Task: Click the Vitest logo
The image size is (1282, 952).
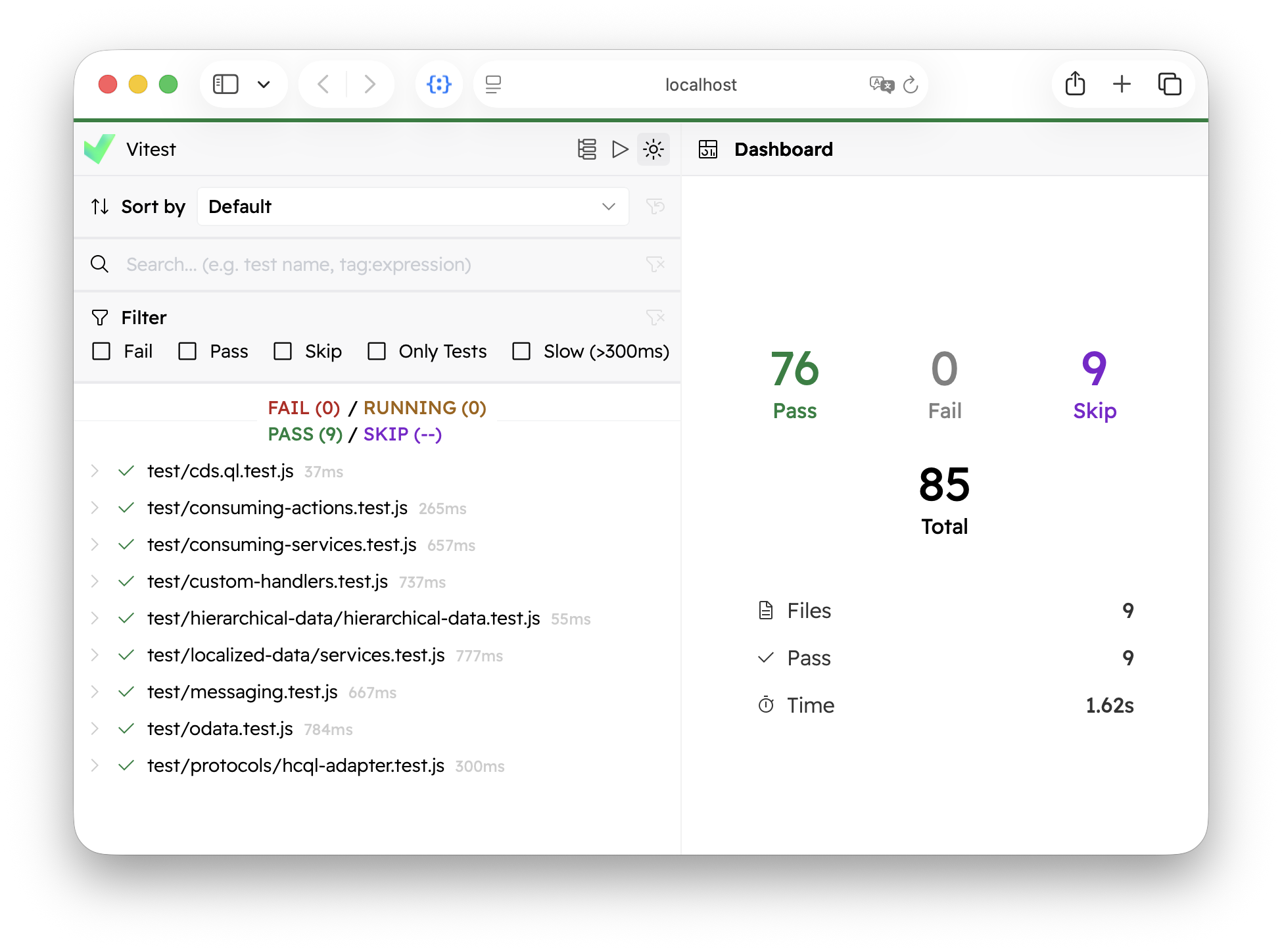Action: tap(99, 149)
